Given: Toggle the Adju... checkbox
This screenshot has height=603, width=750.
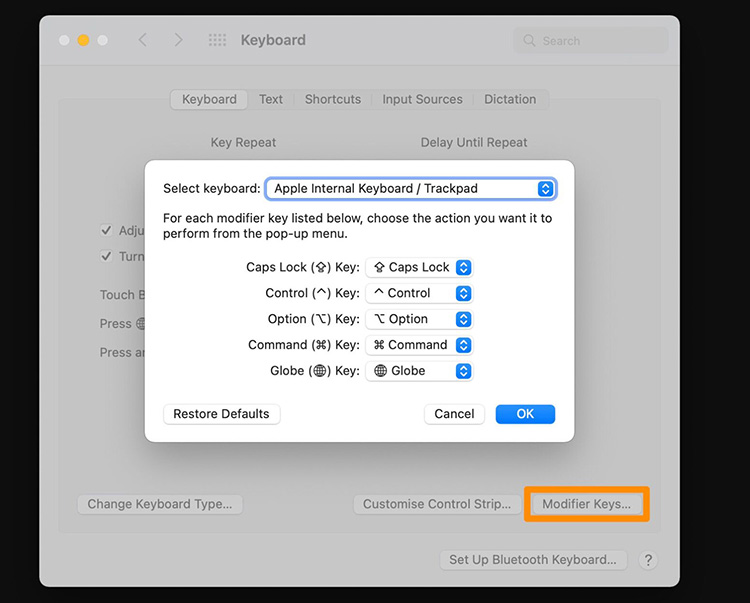Looking at the screenshot, I should (106, 230).
